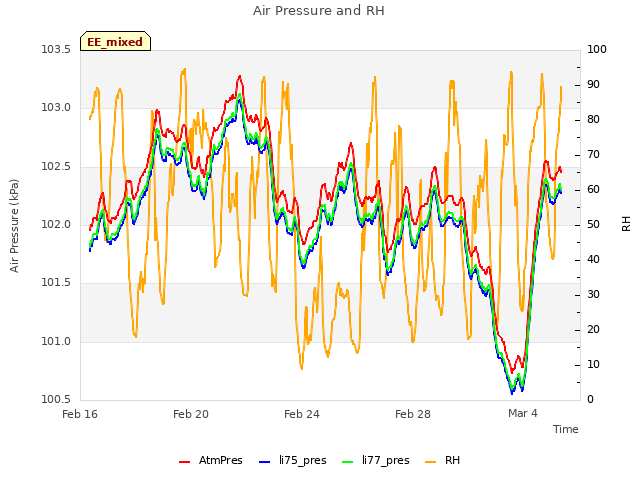The width and height of the screenshot is (640, 480).
Task: Toggle the li75_pres legend entry
Action: pyautogui.click(x=293, y=460)
